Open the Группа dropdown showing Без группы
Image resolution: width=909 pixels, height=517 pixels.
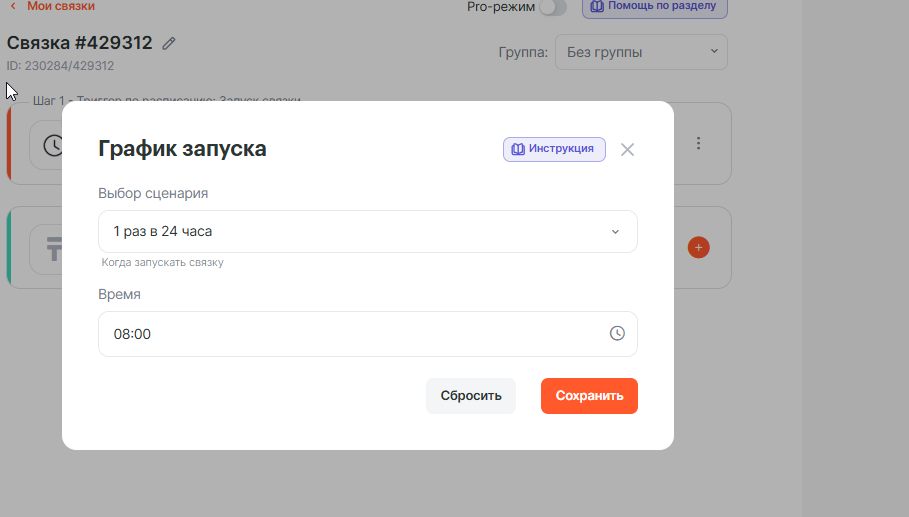(x=641, y=52)
